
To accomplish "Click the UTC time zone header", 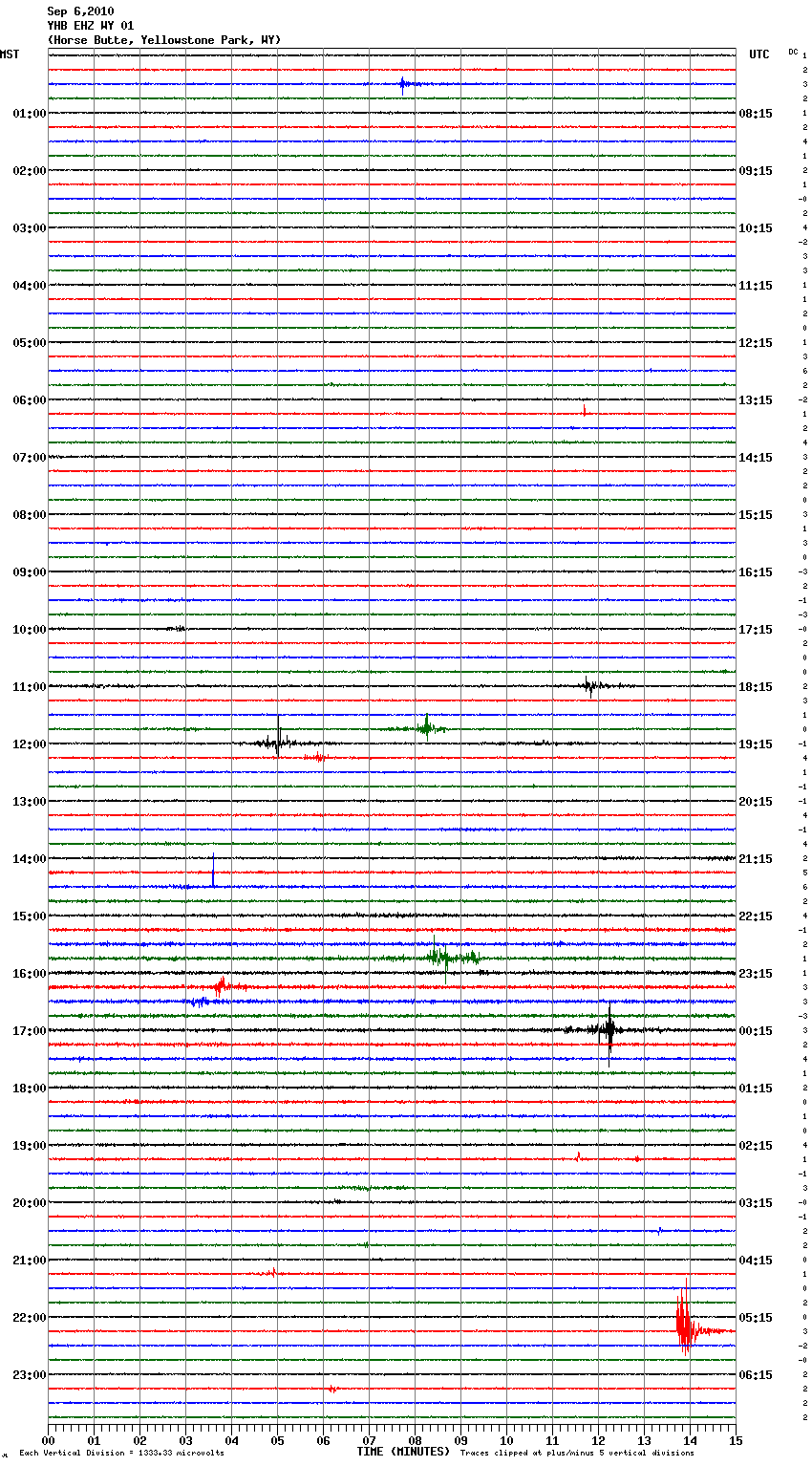I will pos(759,54).
